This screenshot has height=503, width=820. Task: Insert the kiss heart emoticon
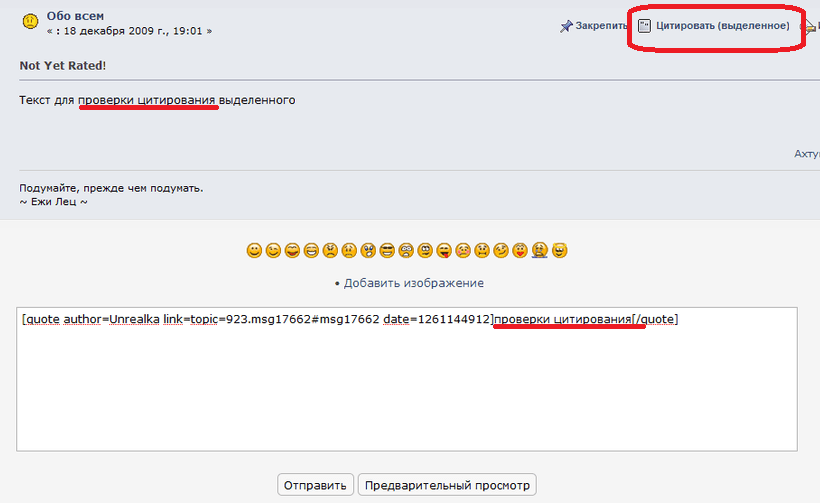[521, 250]
